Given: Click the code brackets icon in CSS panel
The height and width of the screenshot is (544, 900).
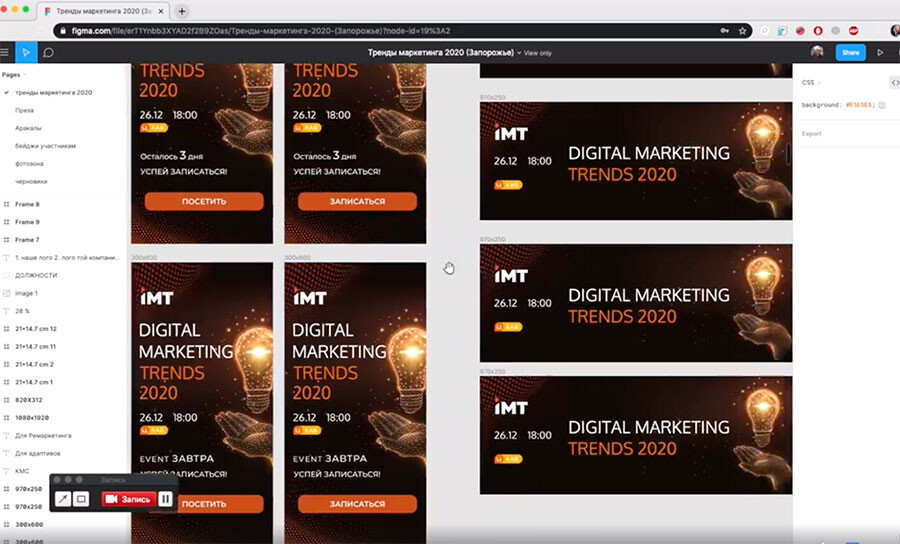Looking at the screenshot, I should pos(895,83).
